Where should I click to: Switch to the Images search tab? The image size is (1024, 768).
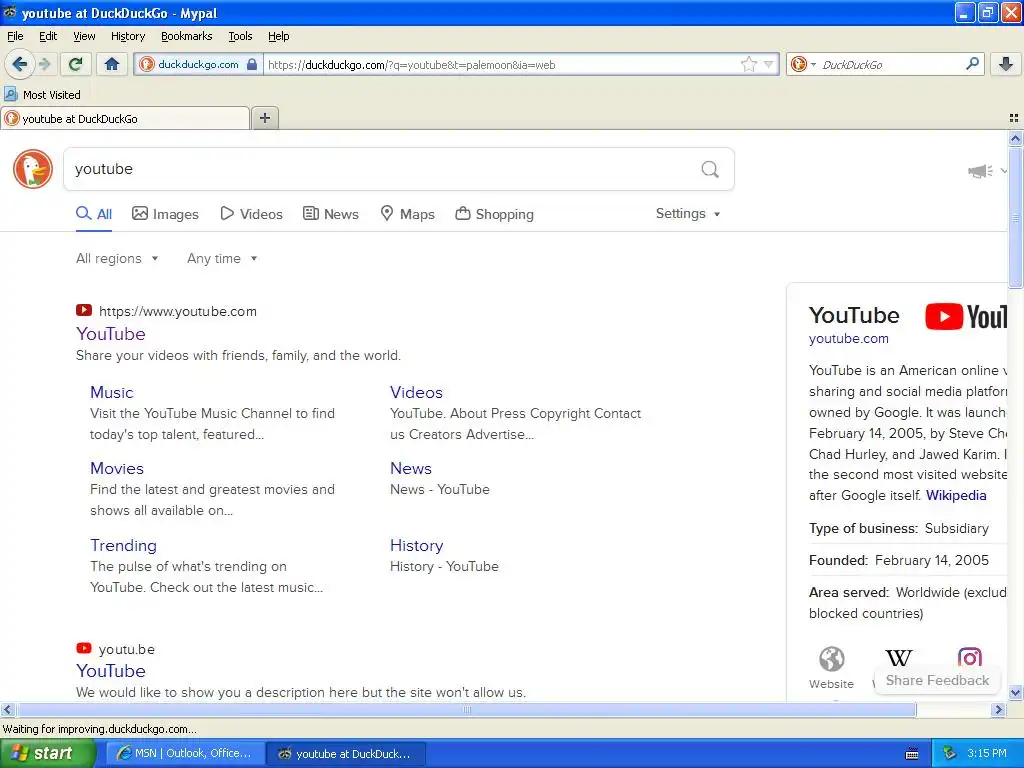[165, 214]
